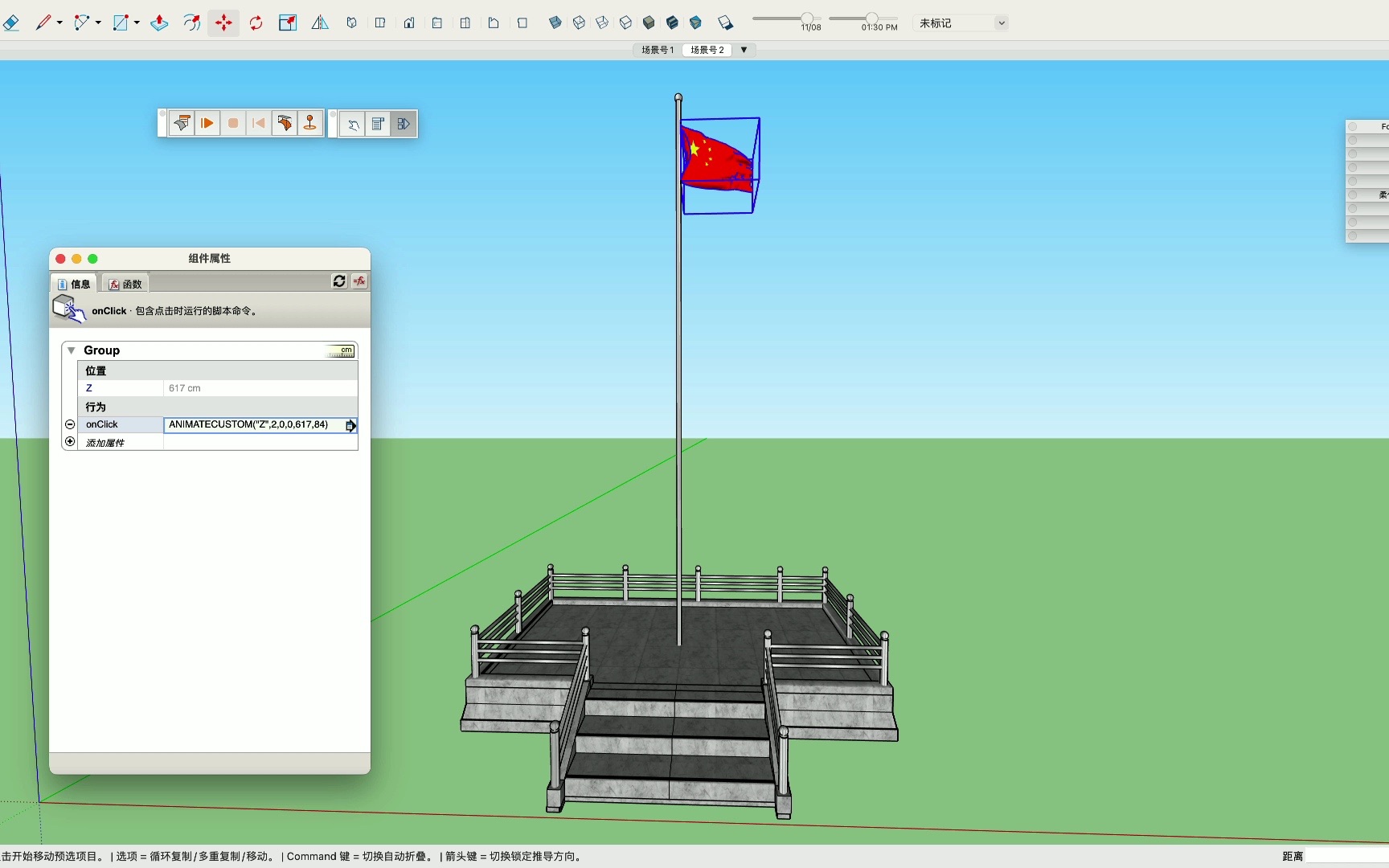Screen dimensions: 1389x868
Task: Remove the onClick attribute minus button
Action: tap(70, 424)
